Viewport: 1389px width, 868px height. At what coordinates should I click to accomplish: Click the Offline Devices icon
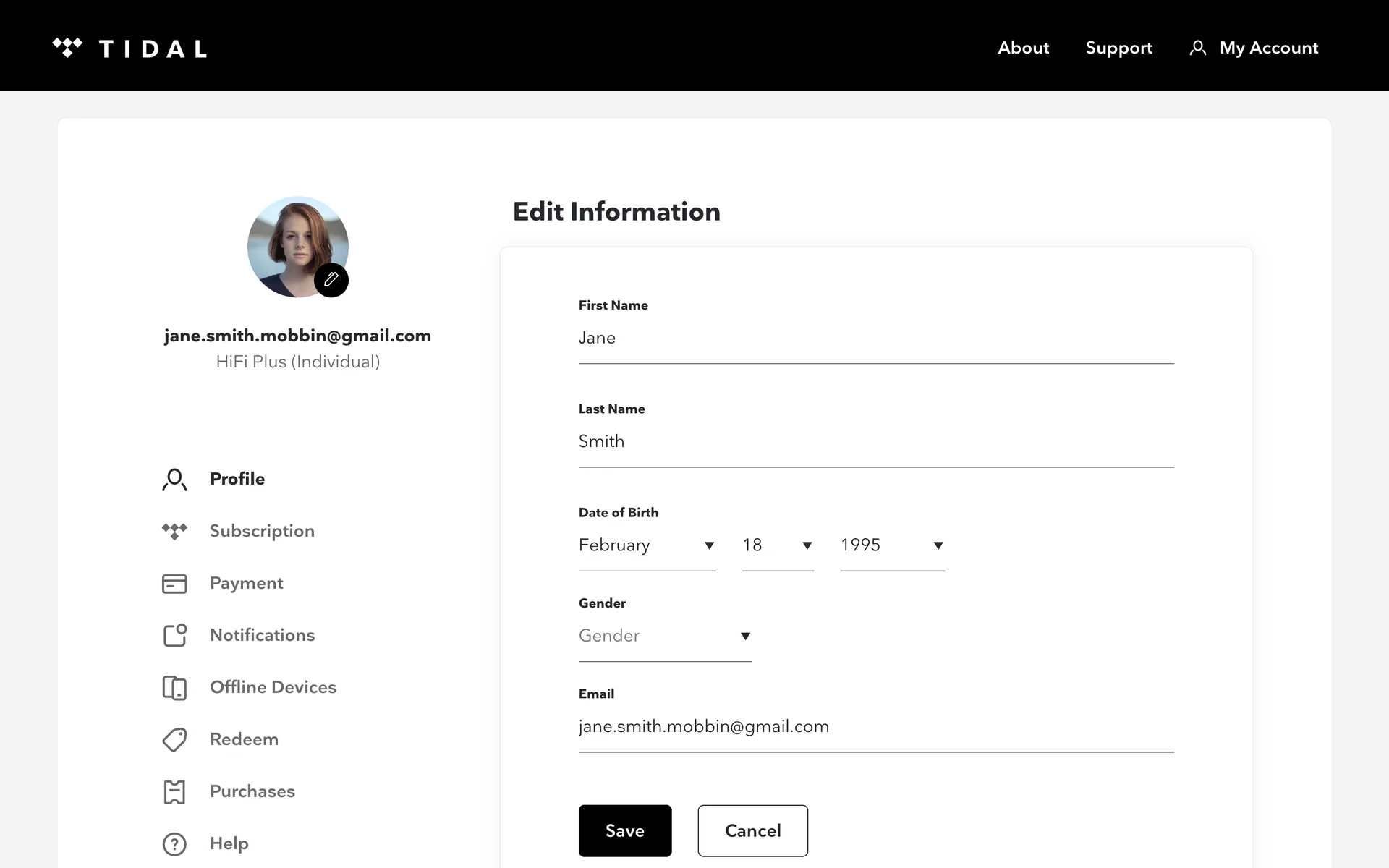(174, 687)
